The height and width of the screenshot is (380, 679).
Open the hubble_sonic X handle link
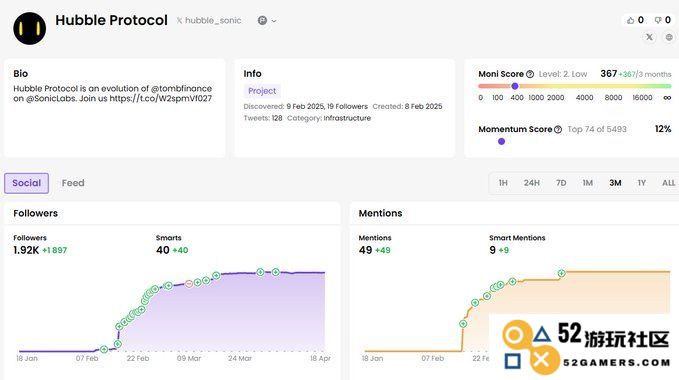point(209,20)
